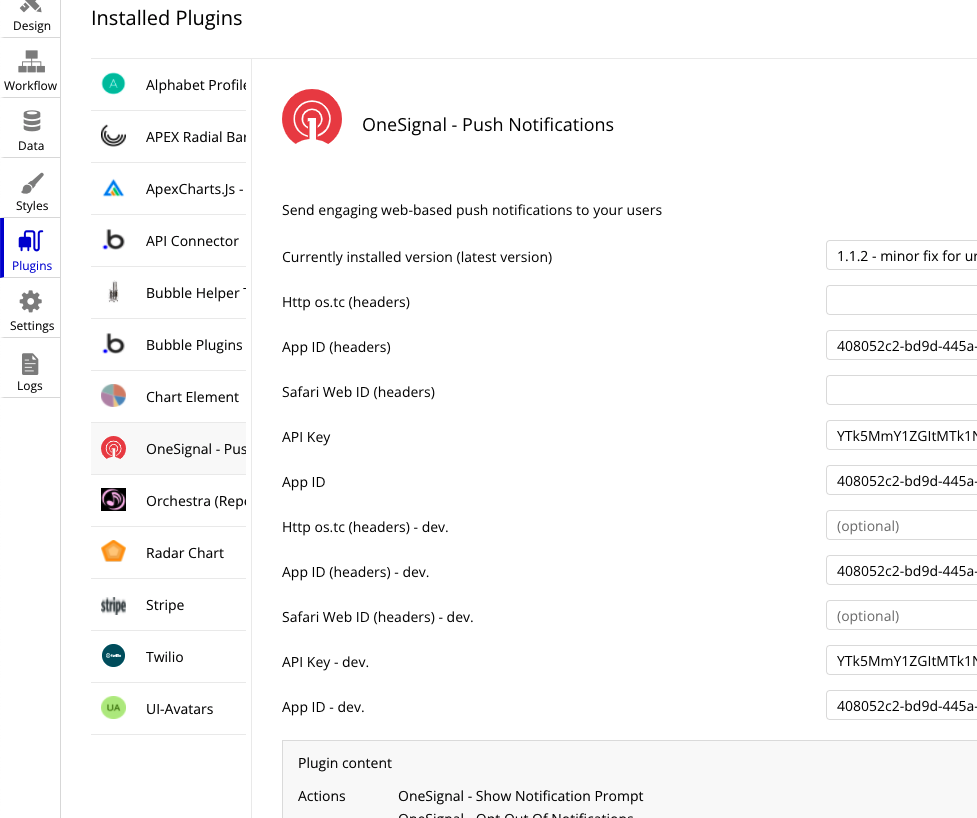Image resolution: width=977 pixels, height=818 pixels.
Task: Click OneSignal - Show Notification Prompt action
Action: coord(520,796)
